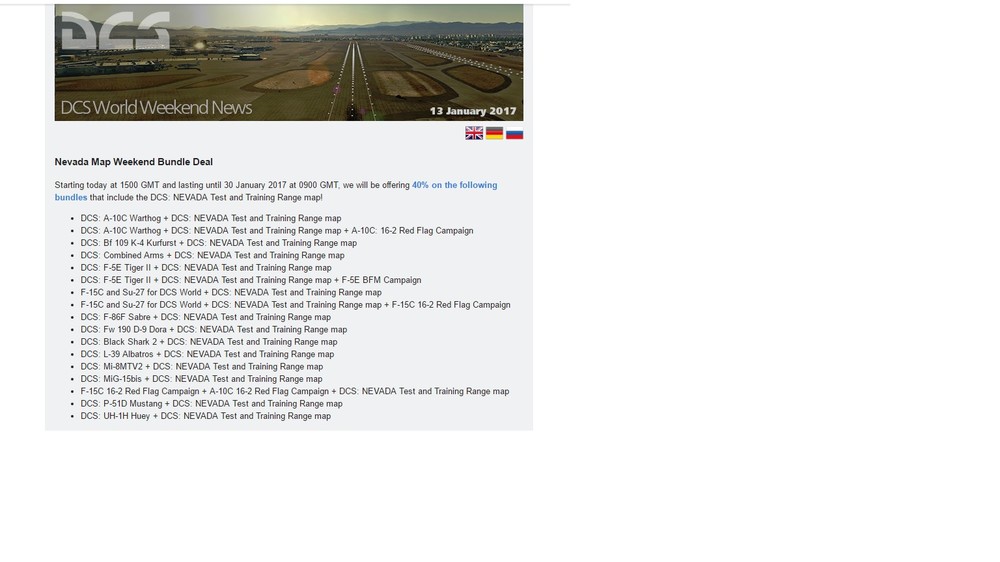Click the F-86F Sabre bundle entry
The width and height of the screenshot is (1000, 562).
coord(205,317)
